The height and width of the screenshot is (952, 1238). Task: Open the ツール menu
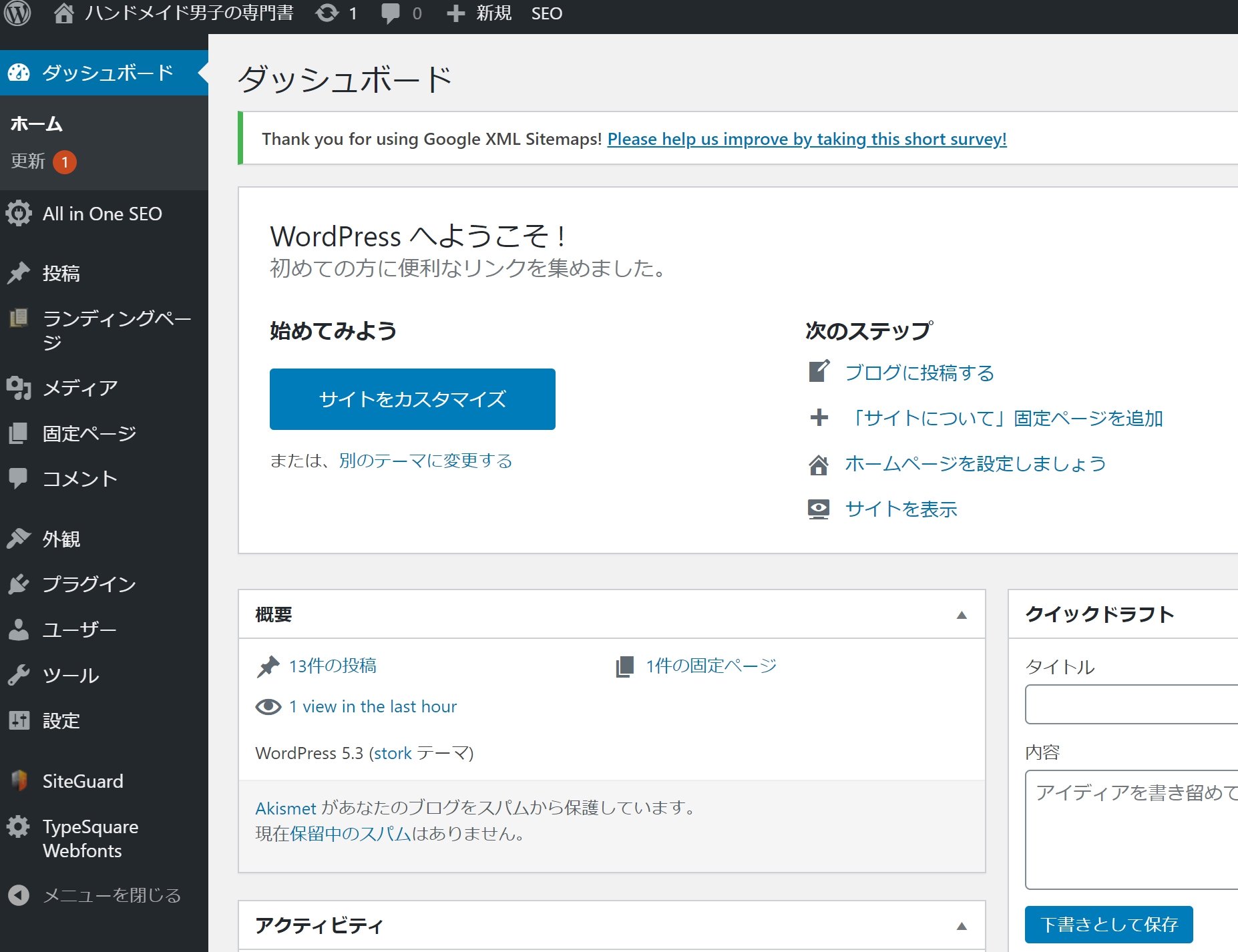tap(104, 675)
